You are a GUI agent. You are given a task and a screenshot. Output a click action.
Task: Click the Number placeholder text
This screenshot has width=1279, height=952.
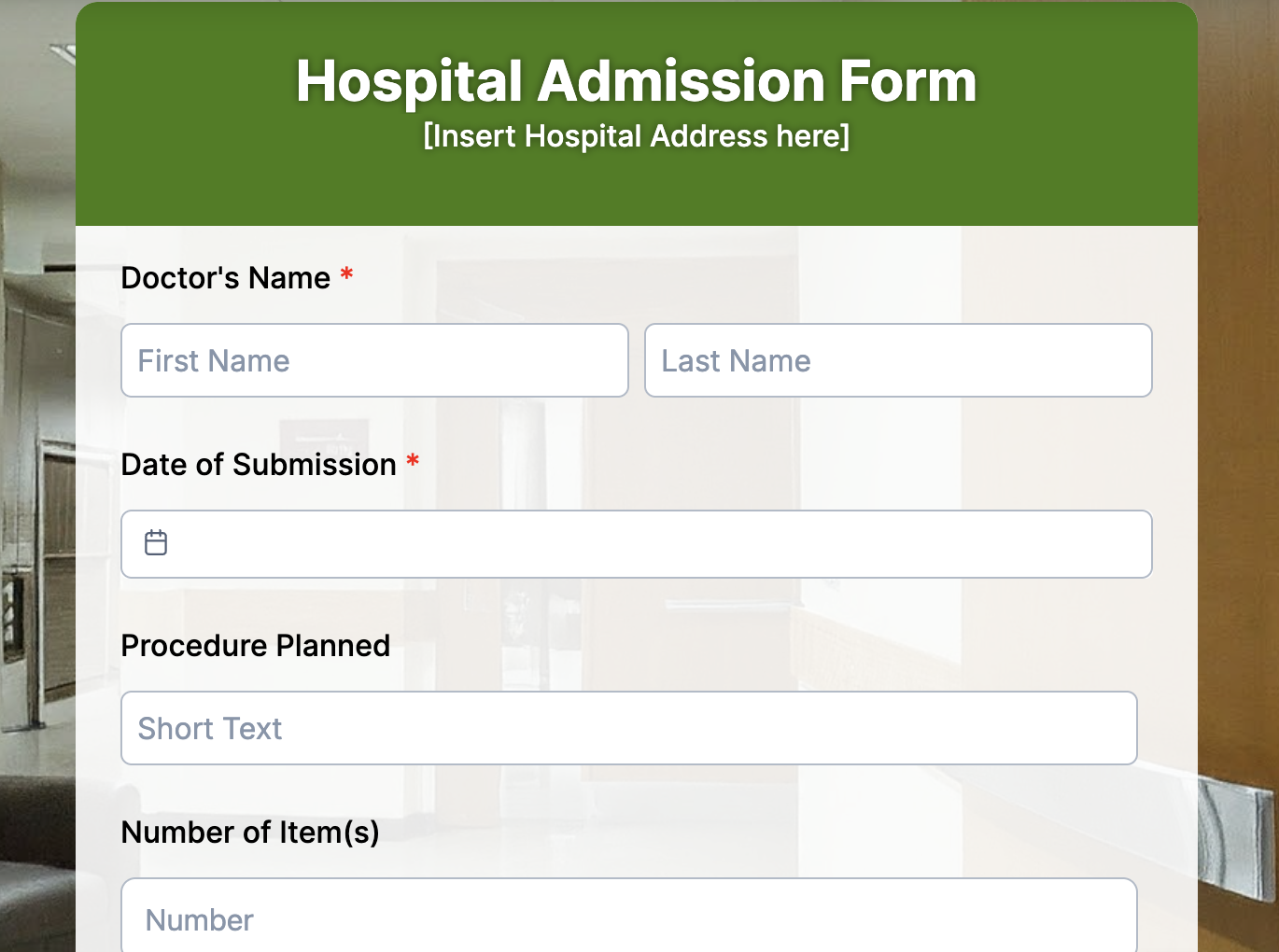point(198,919)
